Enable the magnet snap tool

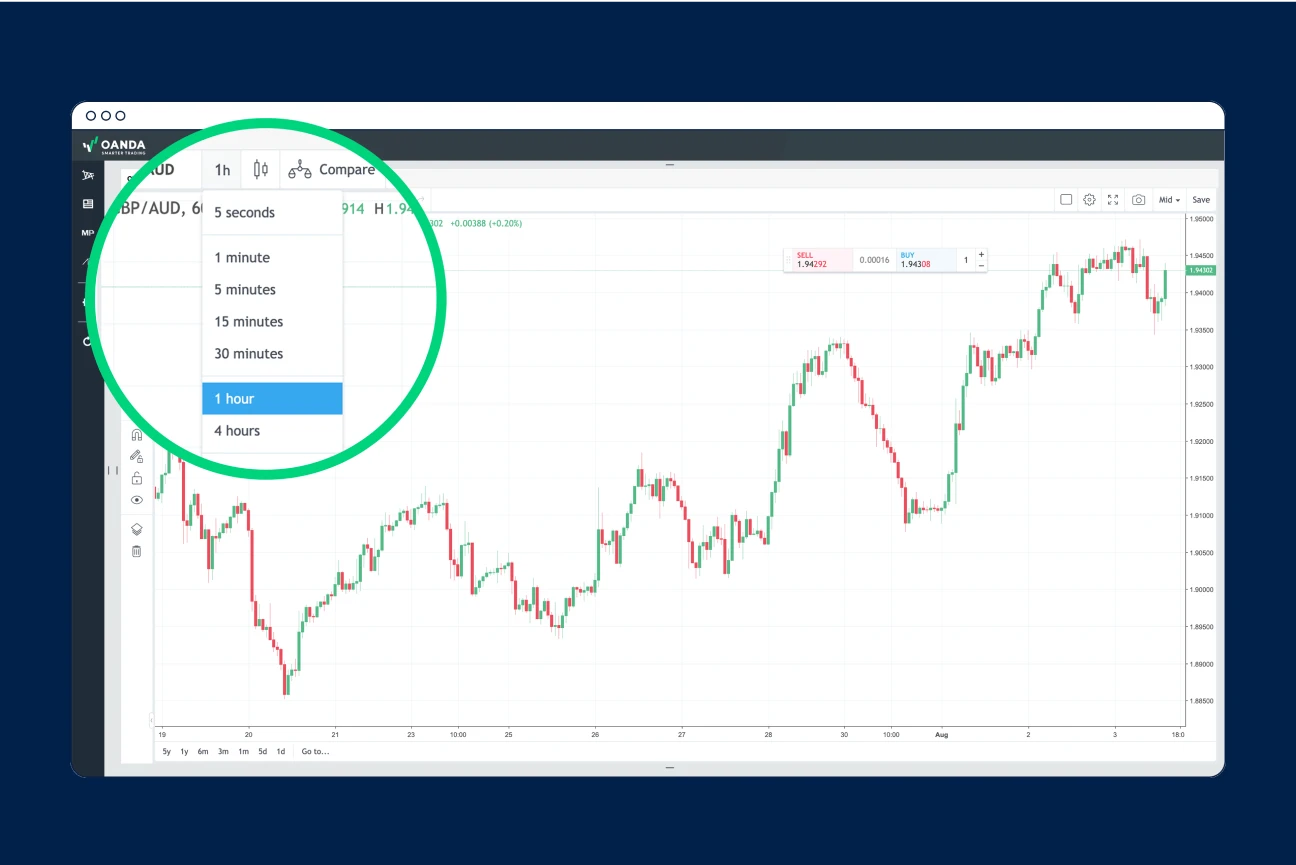[137, 435]
